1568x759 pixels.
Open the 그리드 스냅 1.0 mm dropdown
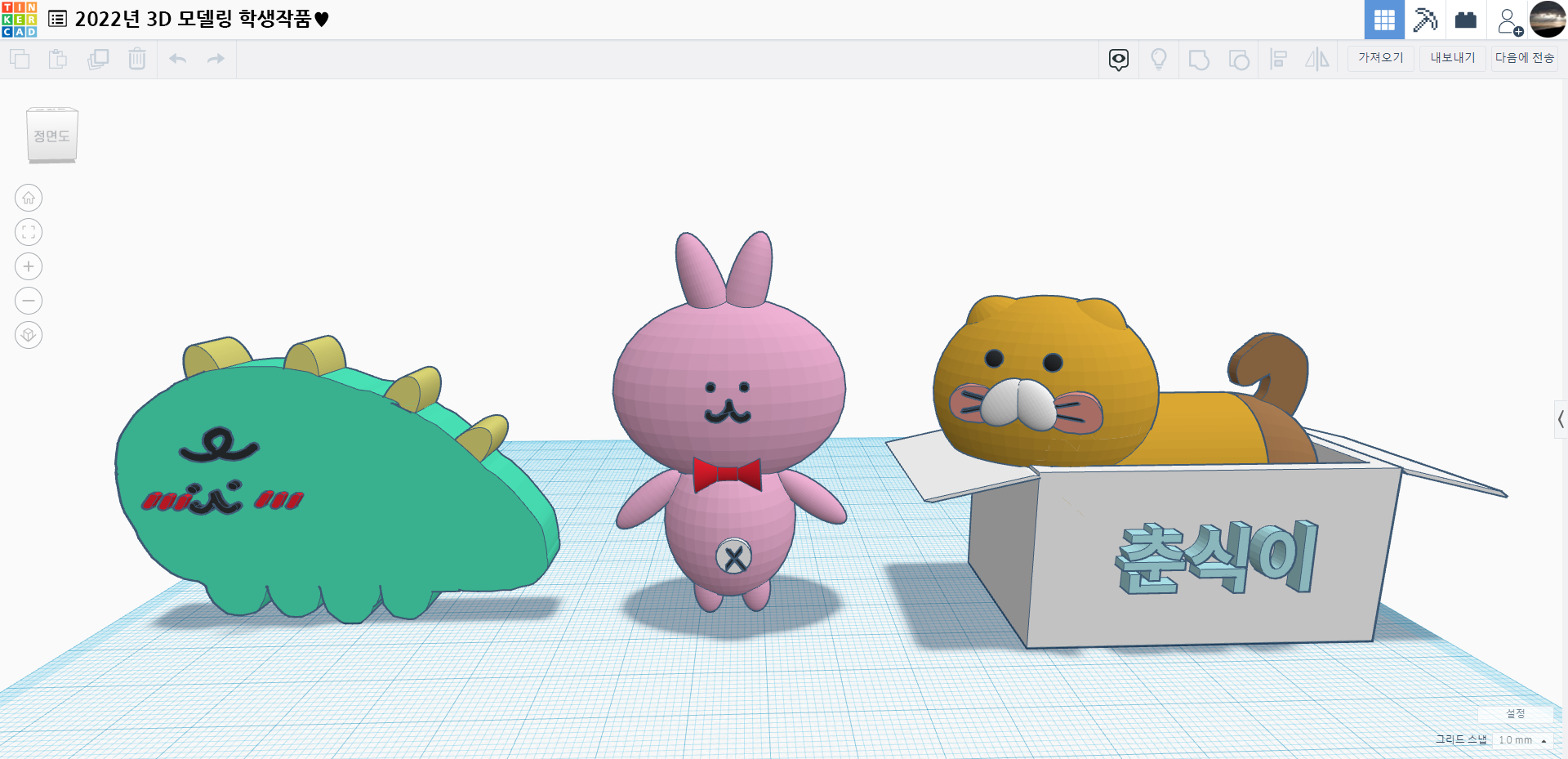[x=1522, y=740]
